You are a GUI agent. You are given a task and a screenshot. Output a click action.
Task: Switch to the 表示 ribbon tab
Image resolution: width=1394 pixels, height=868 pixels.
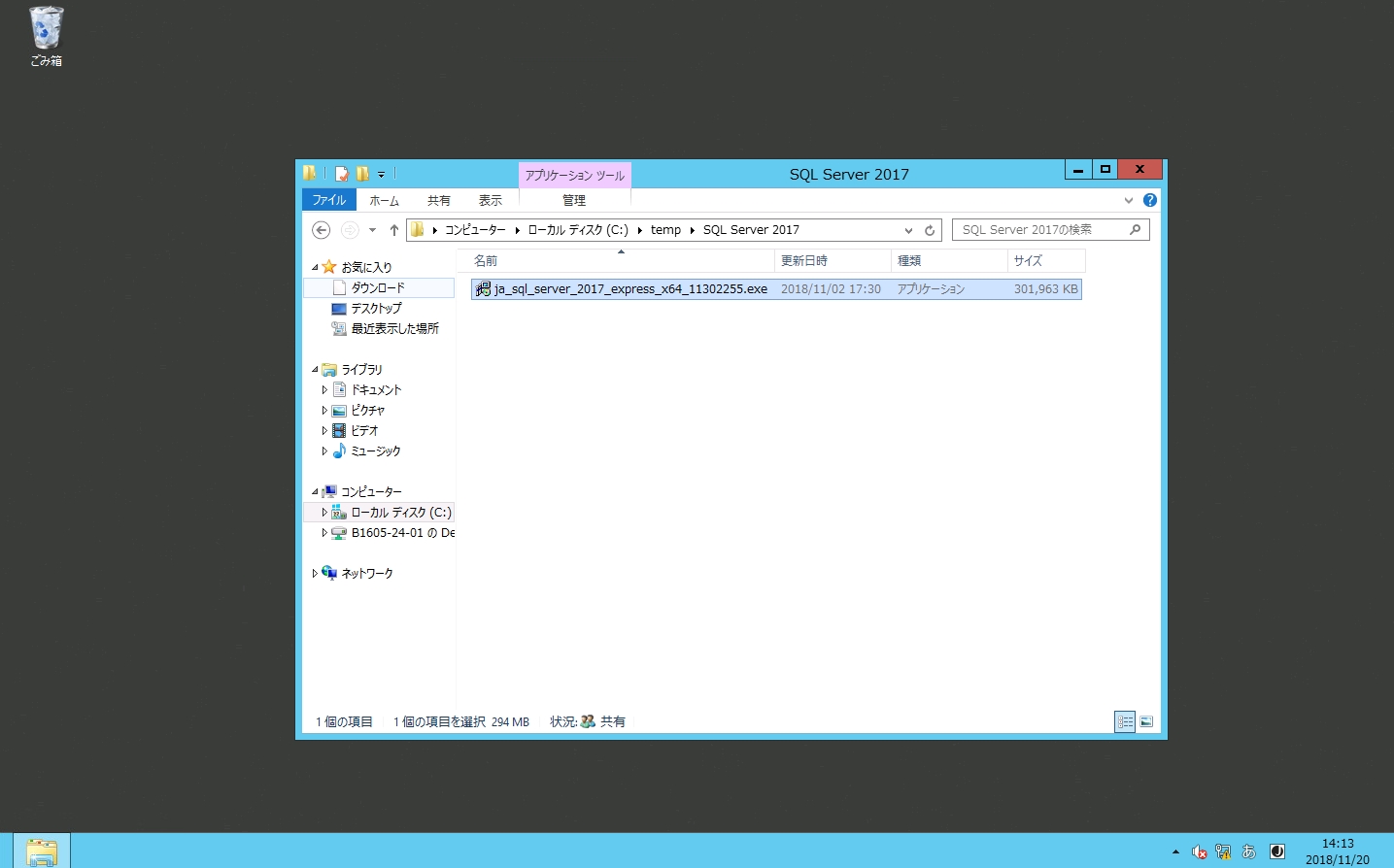(x=490, y=200)
